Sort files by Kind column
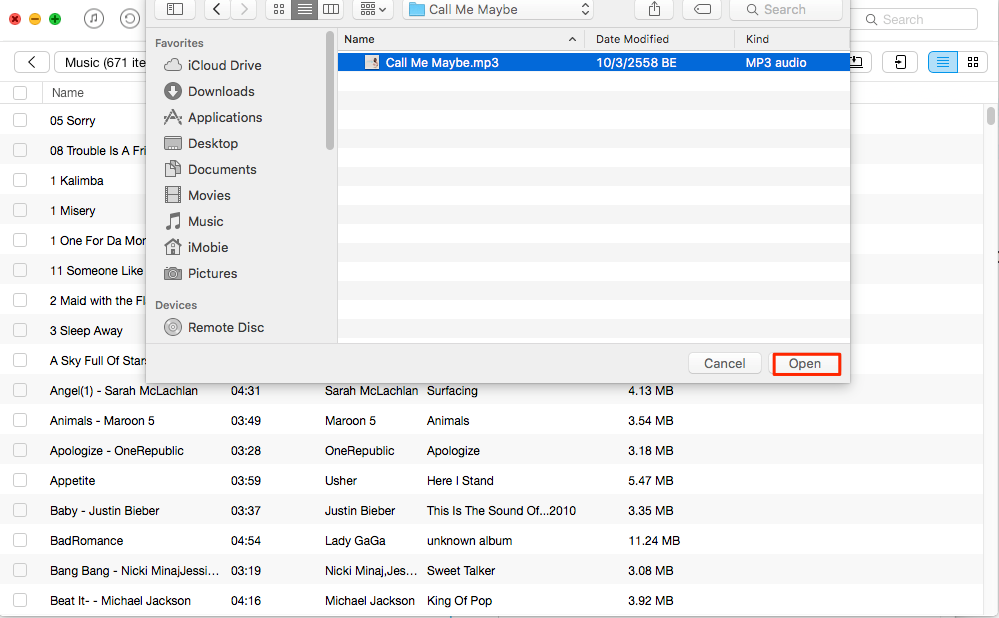The width and height of the screenshot is (999, 618). [792, 39]
